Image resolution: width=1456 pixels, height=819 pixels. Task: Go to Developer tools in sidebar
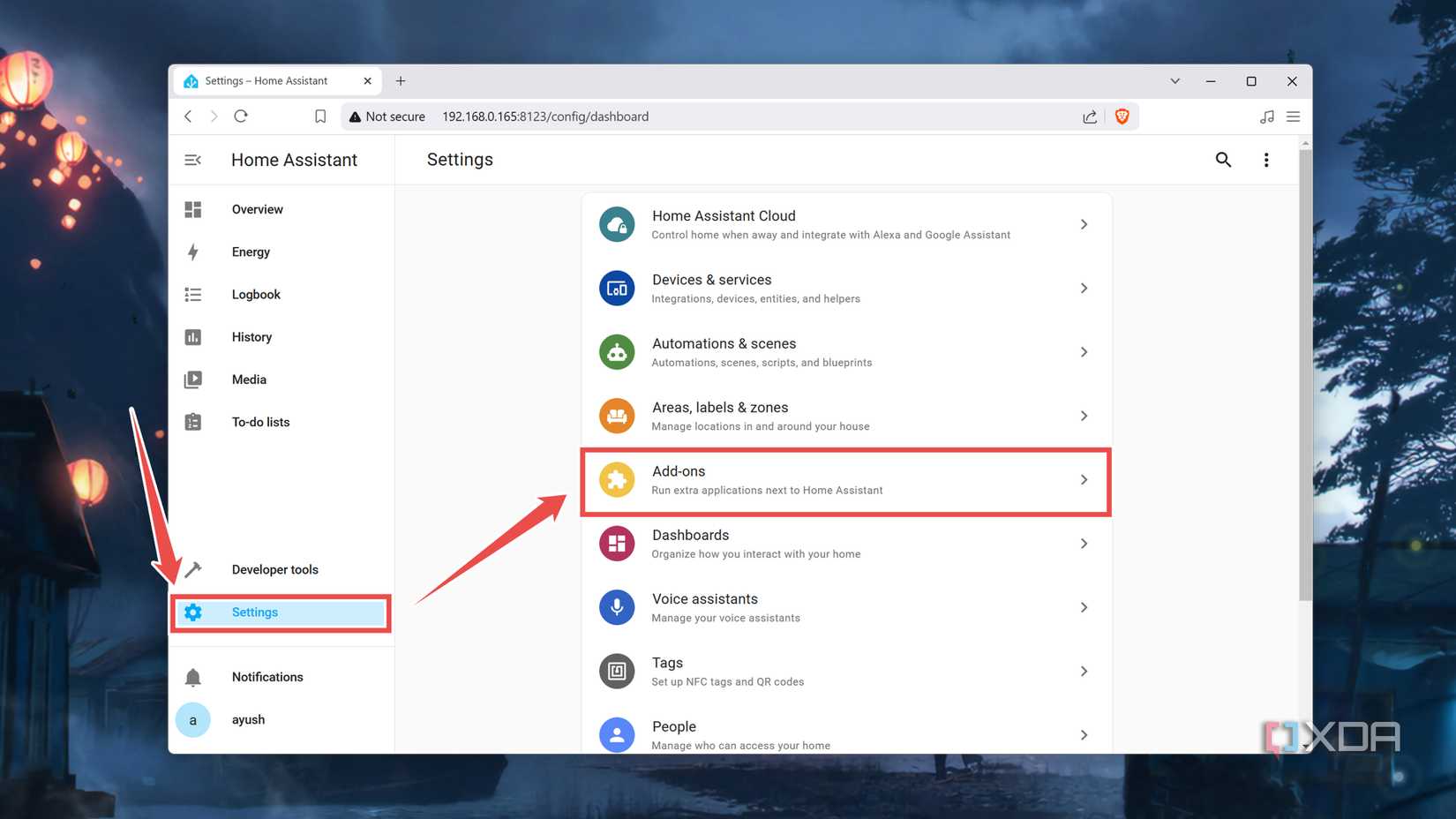(274, 569)
